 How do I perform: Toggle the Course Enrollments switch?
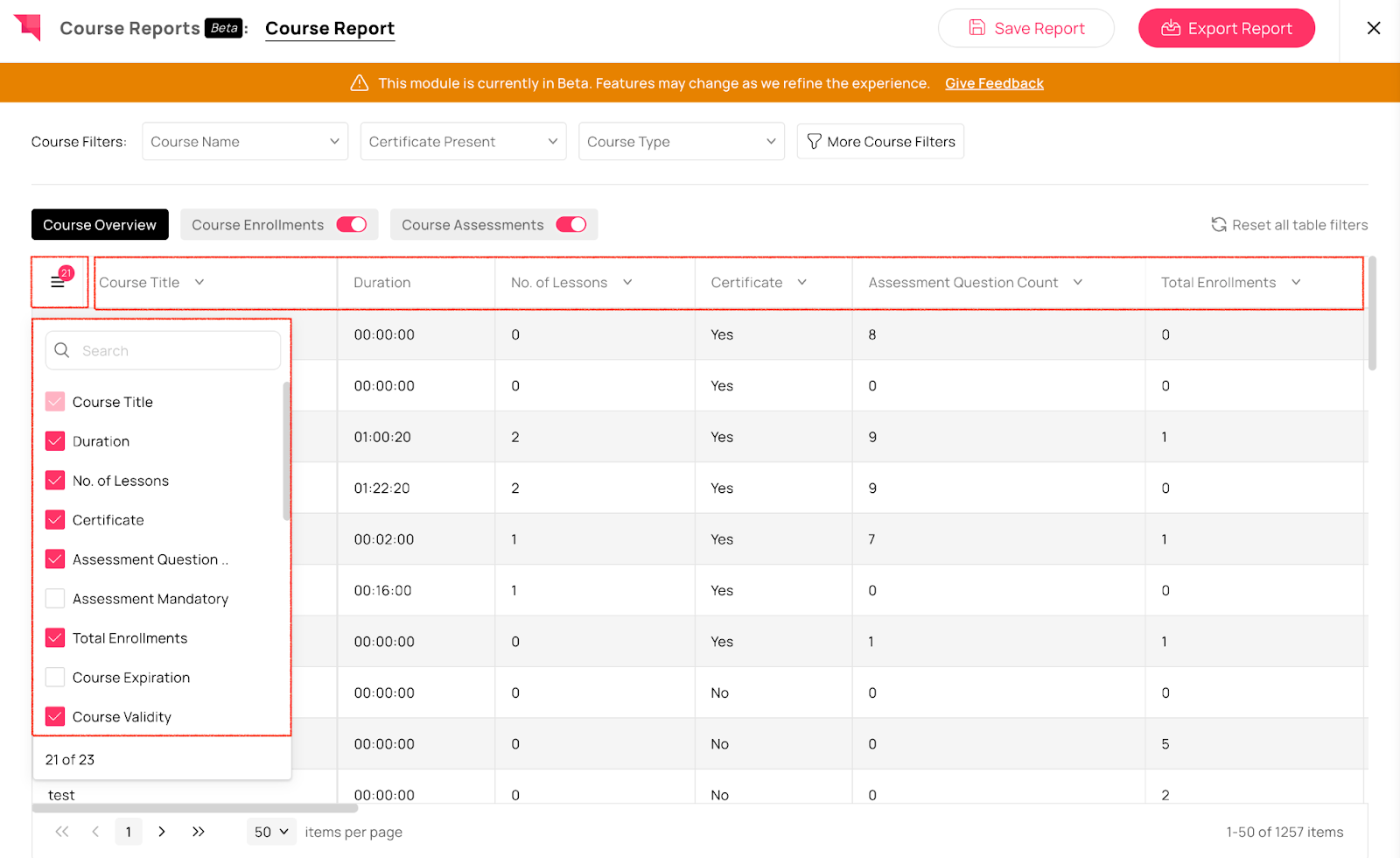coord(352,225)
